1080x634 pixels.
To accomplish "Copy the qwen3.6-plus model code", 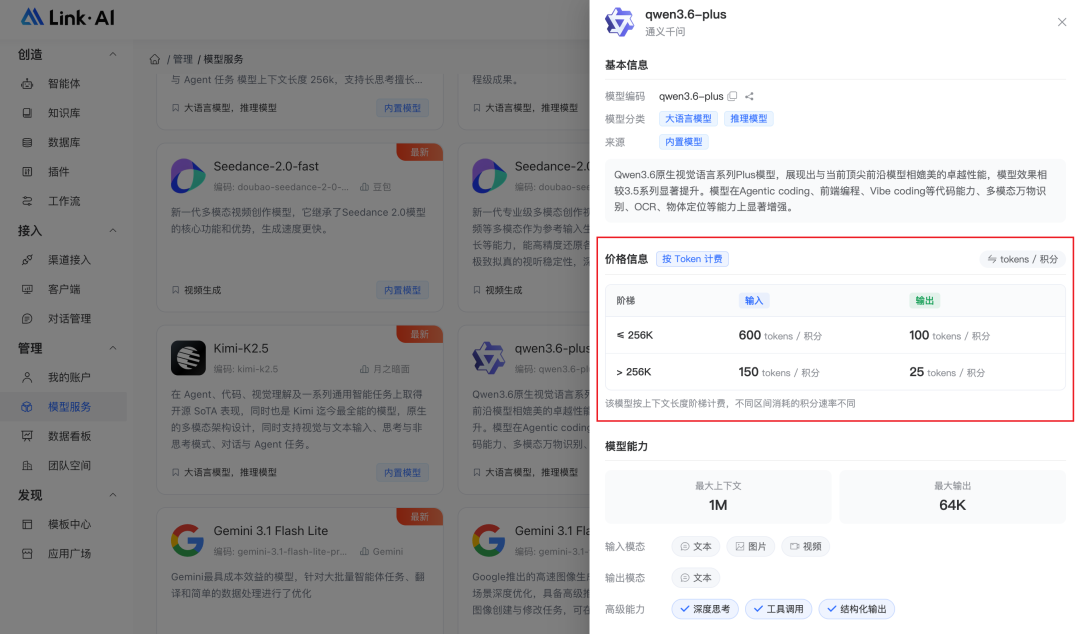I will [732, 96].
